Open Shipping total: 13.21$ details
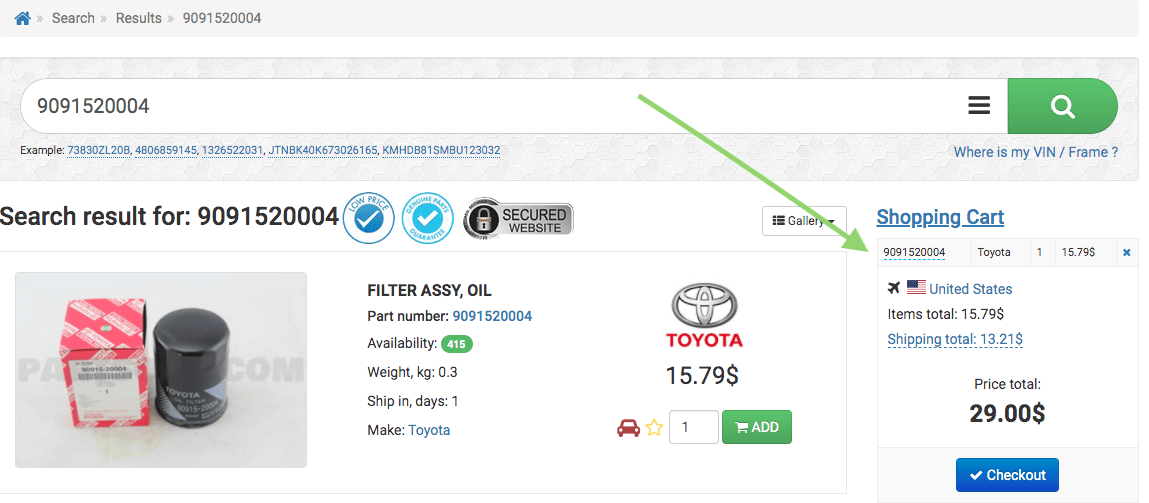The image size is (1149, 503). pyautogui.click(x=955, y=339)
